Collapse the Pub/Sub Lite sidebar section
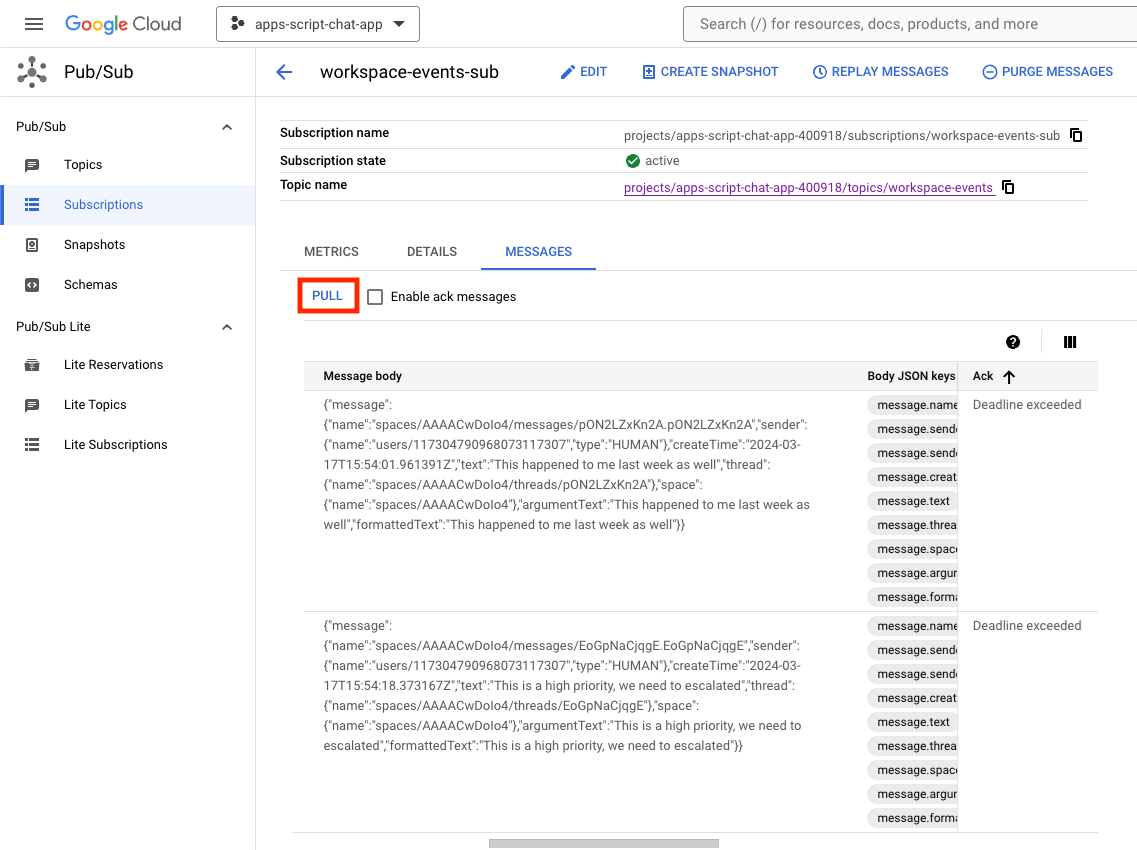 pos(227,327)
